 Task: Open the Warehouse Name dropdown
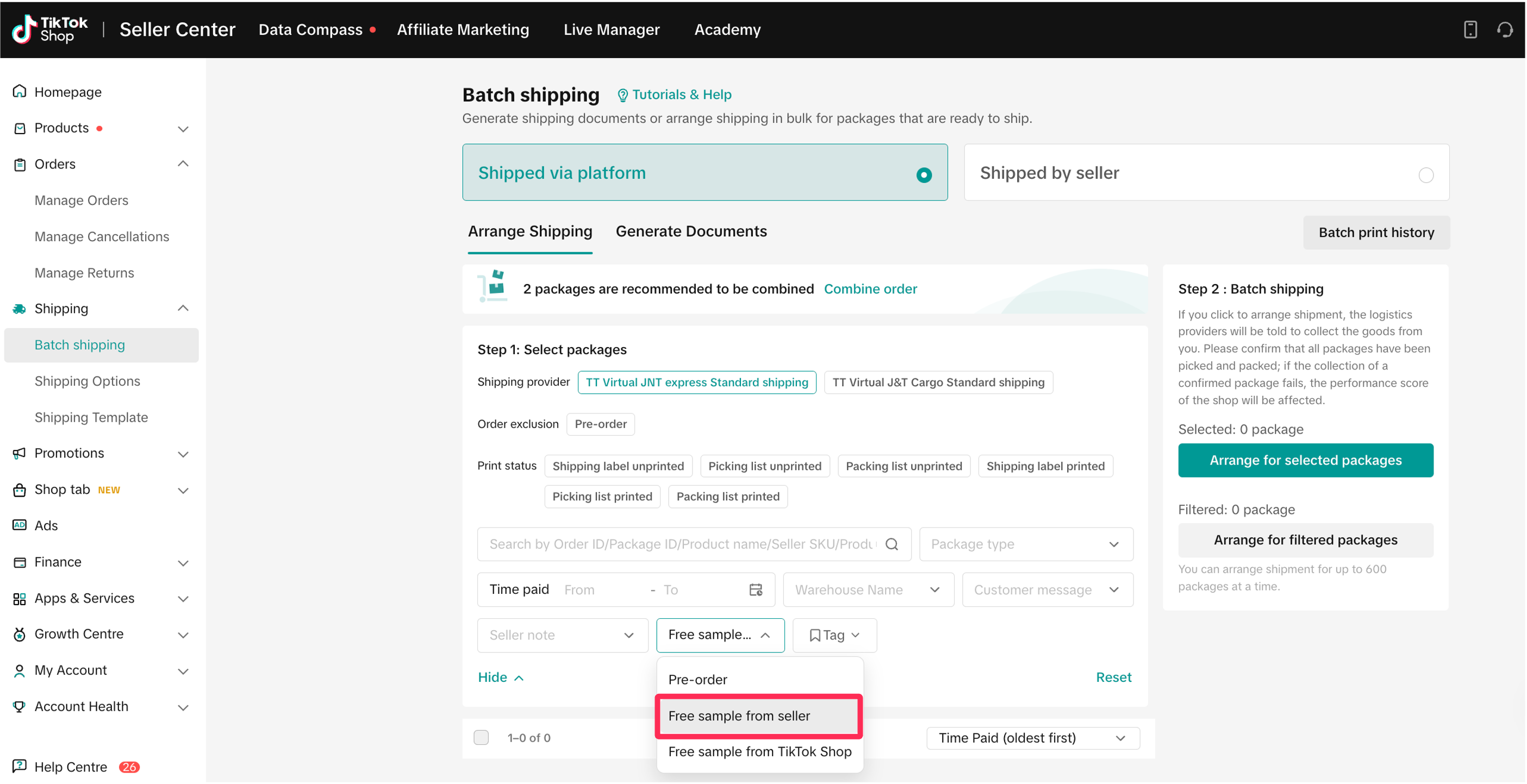click(x=868, y=589)
